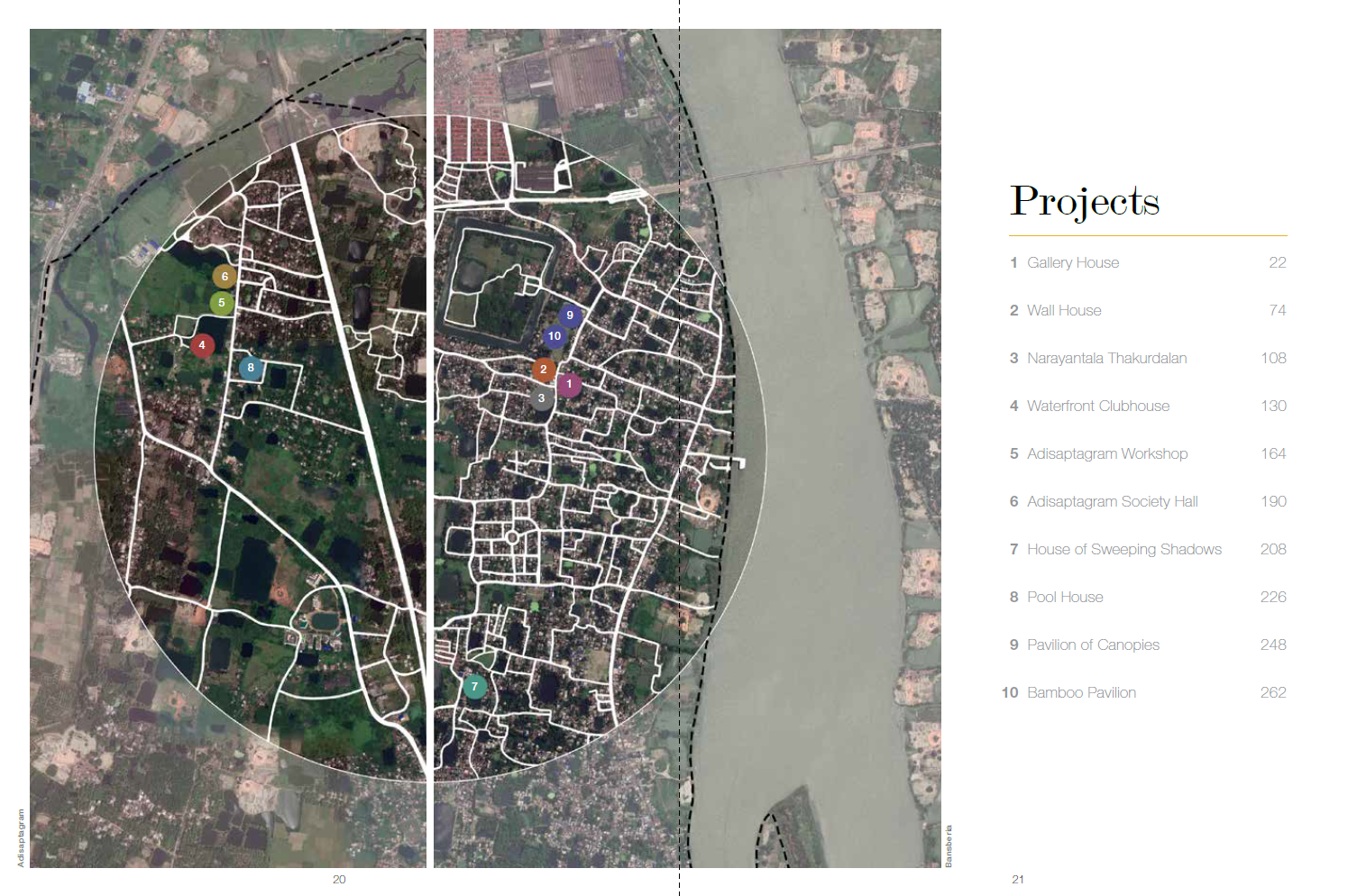Screen dimensions: 1357x896
Task: Click map marker number 1
Action: (x=569, y=384)
